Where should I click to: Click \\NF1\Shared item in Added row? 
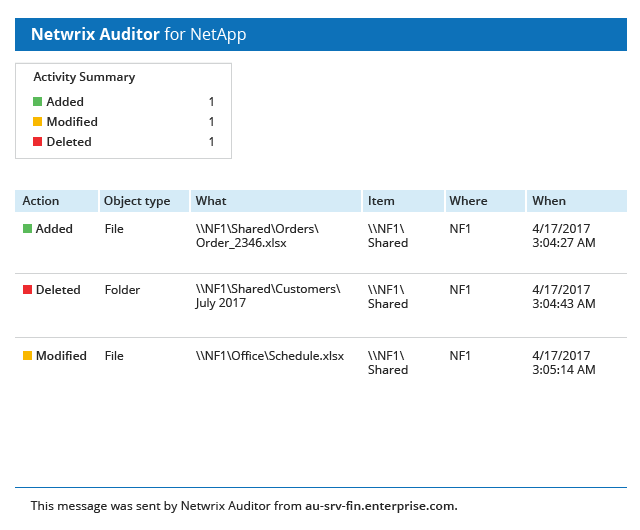tap(388, 236)
